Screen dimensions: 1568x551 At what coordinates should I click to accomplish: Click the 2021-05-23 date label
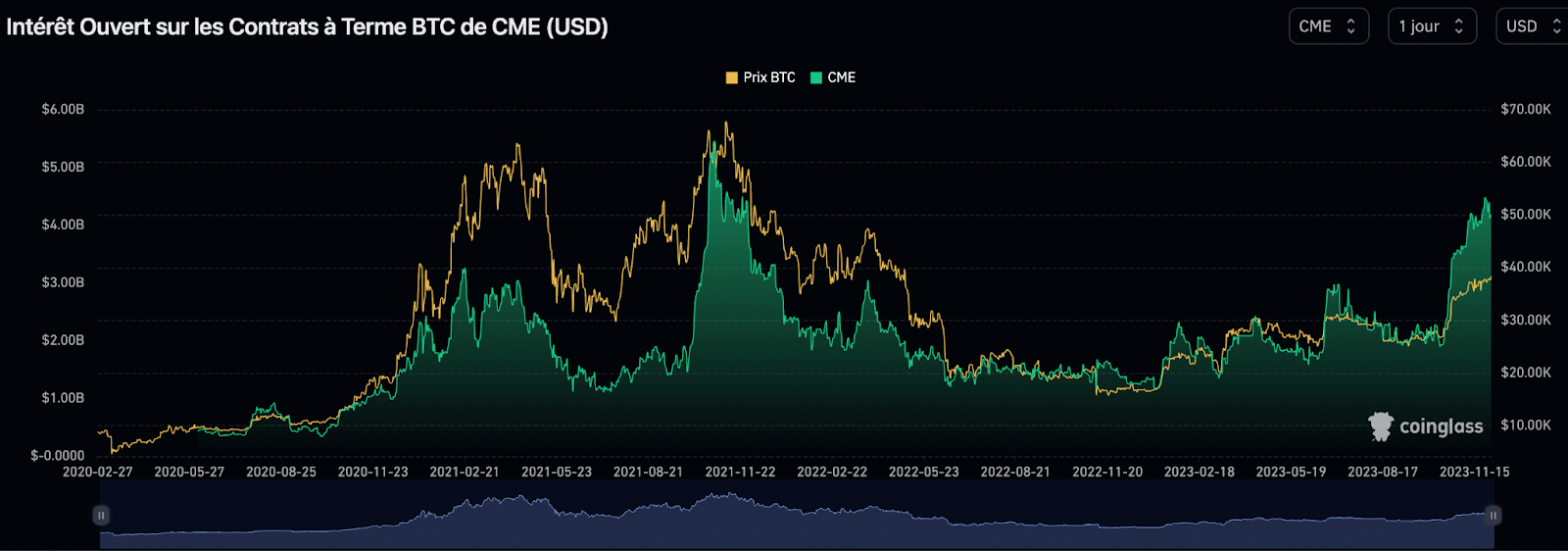(x=557, y=472)
